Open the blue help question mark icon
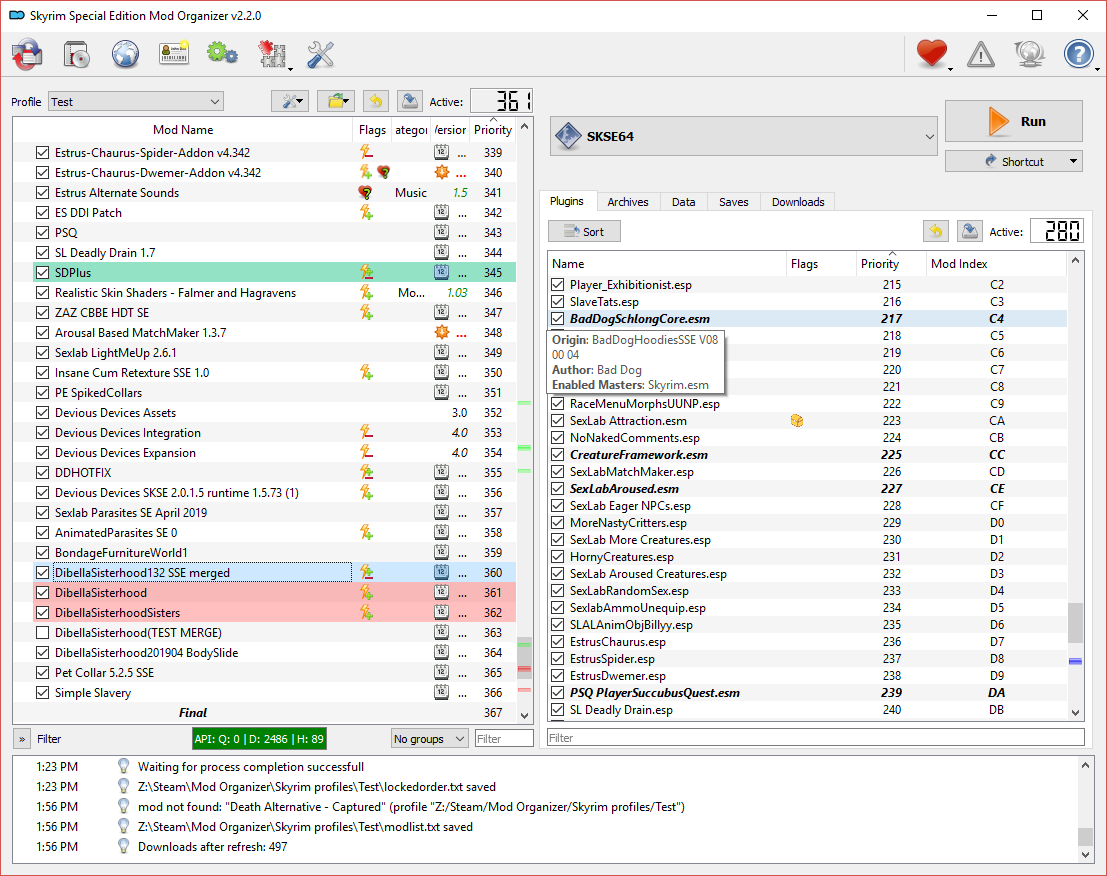The image size is (1107, 876). tap(1078, 54)
